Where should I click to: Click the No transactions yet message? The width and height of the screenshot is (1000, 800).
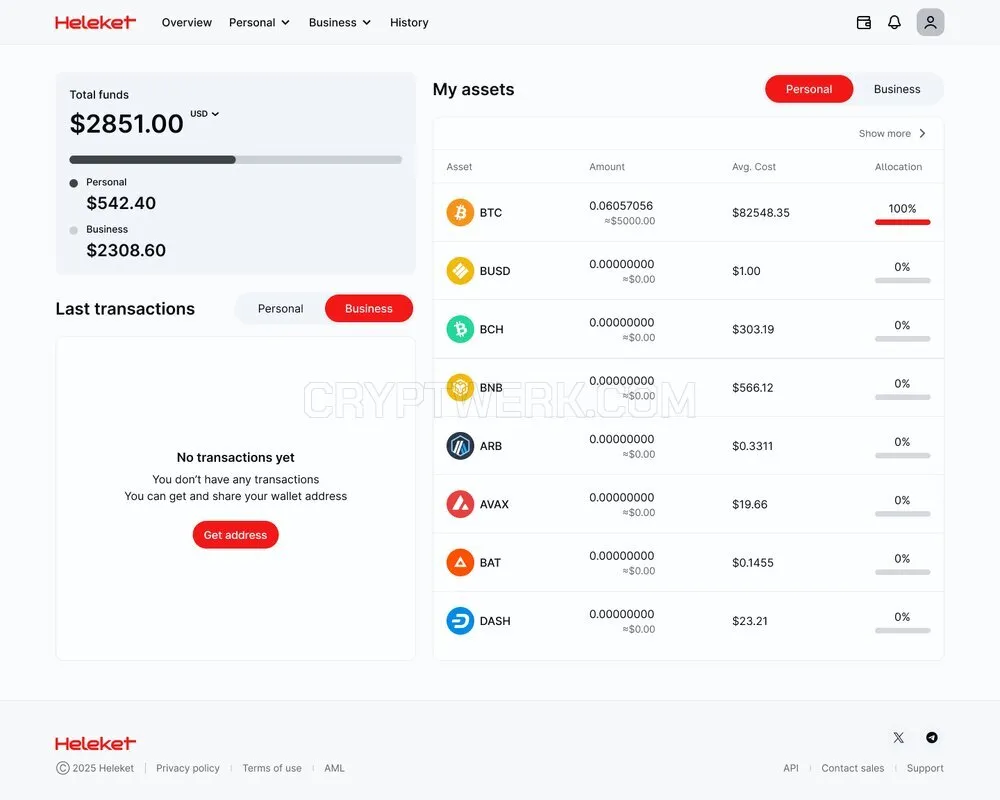click(x=235, y=457)
